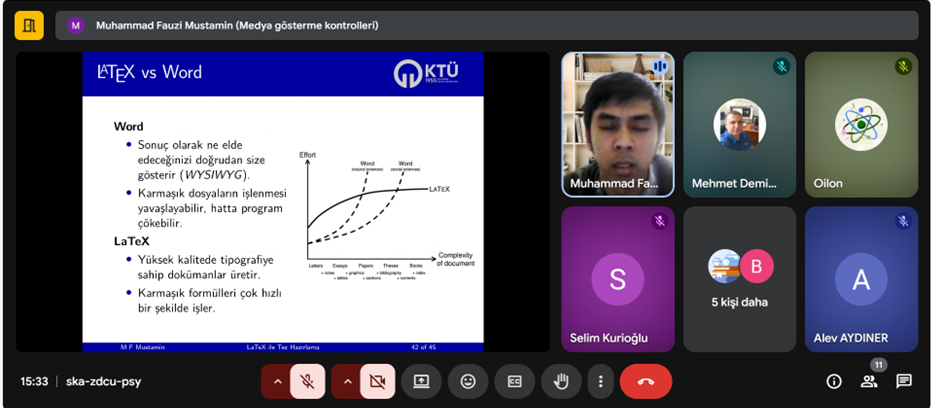The width and height of the screenshot is (935, 408).
Task: Turn on the camera
Action: tap(377, 381)
